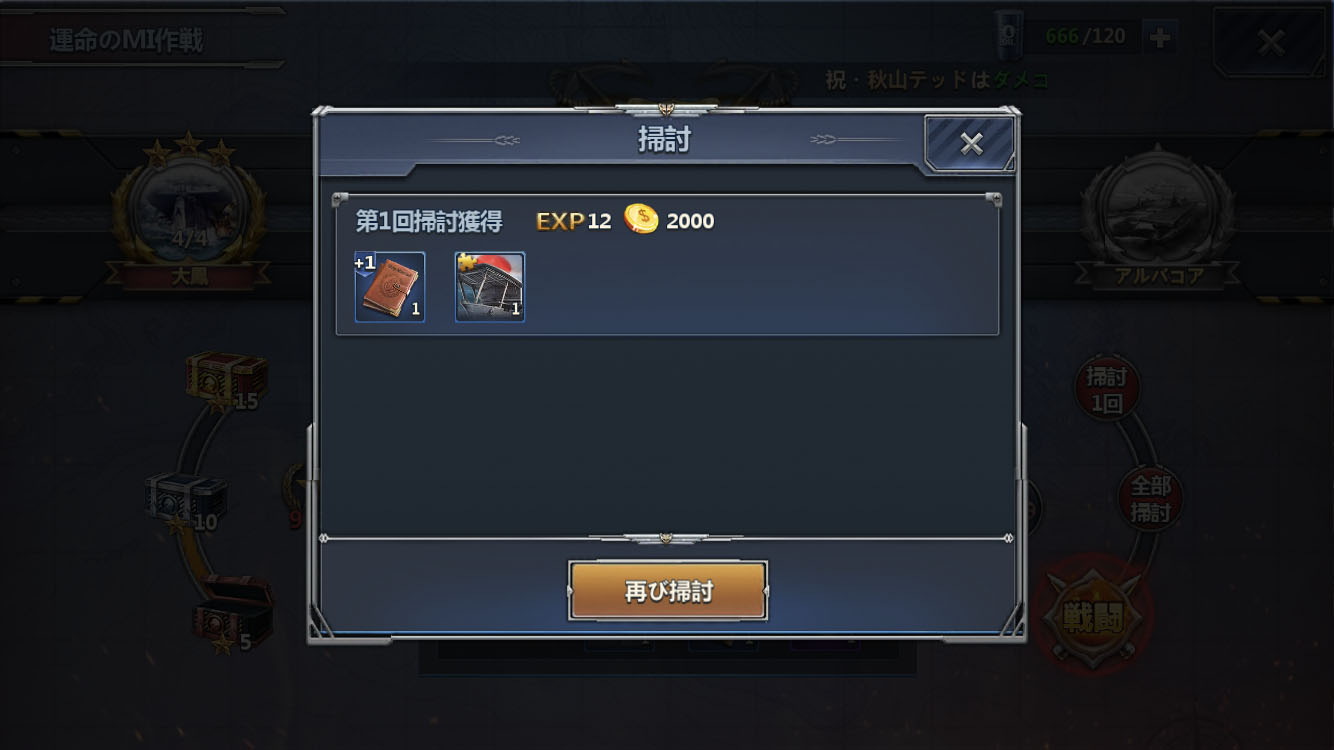1334x750 pixels.
Task: Click the 第1回掃討獲得 result row
Action: point(667,265)
